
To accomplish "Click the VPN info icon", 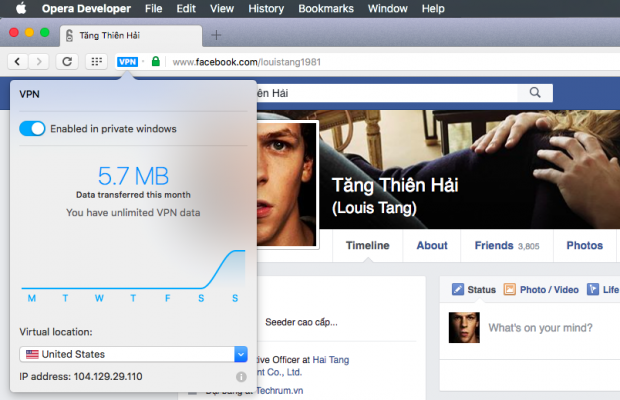I will coord(240,377).
